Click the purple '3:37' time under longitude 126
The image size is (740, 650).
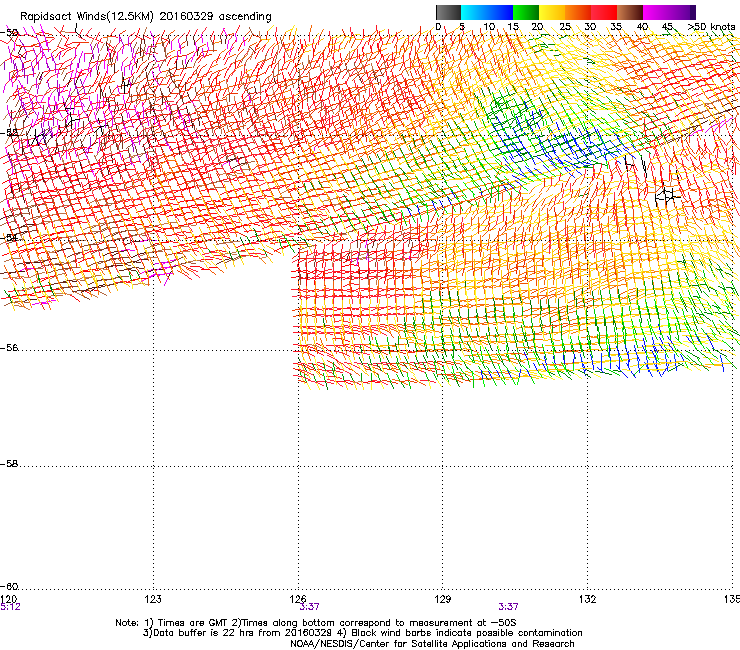[309, 607]
